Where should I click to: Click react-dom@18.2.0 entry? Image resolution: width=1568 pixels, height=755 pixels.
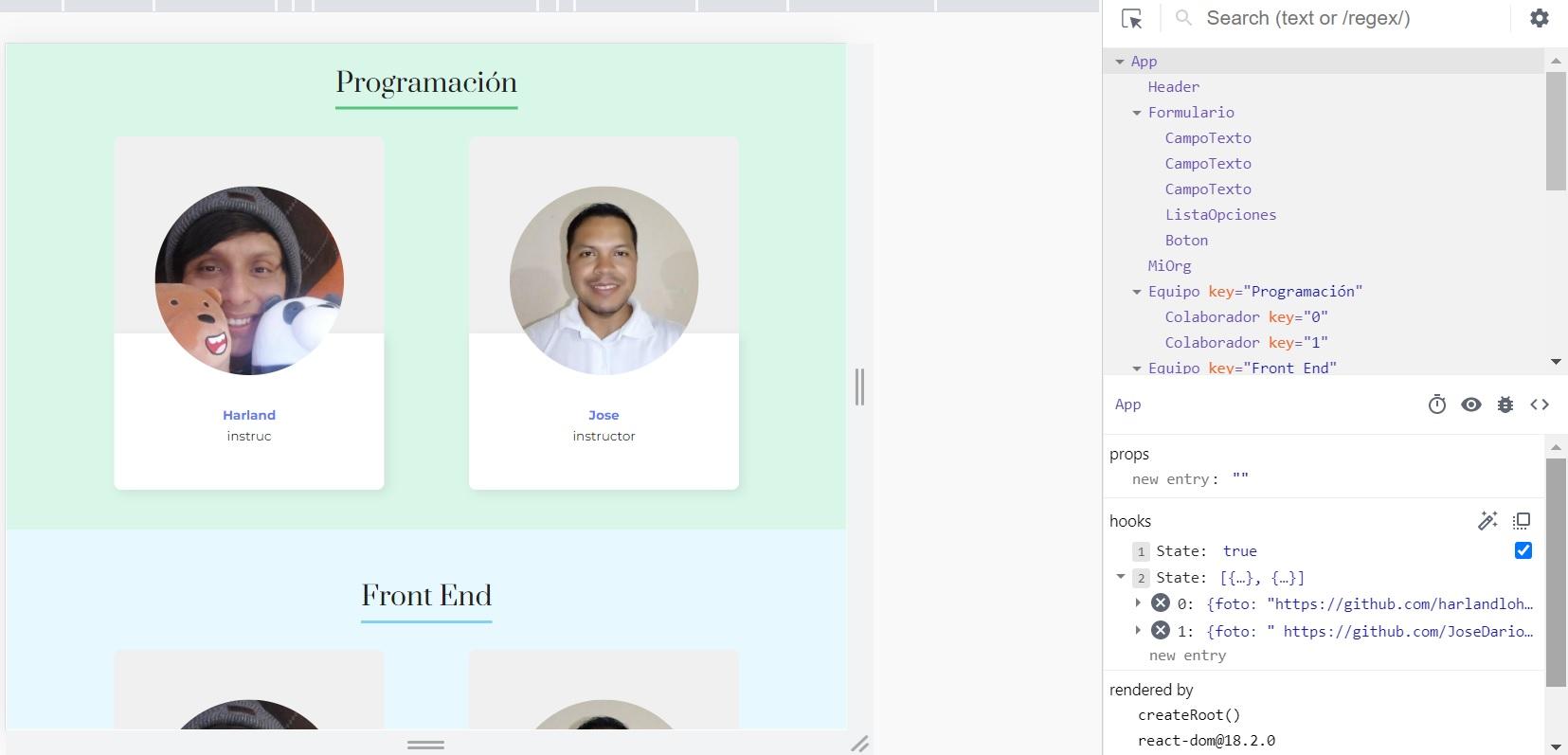coord(1206,741)
